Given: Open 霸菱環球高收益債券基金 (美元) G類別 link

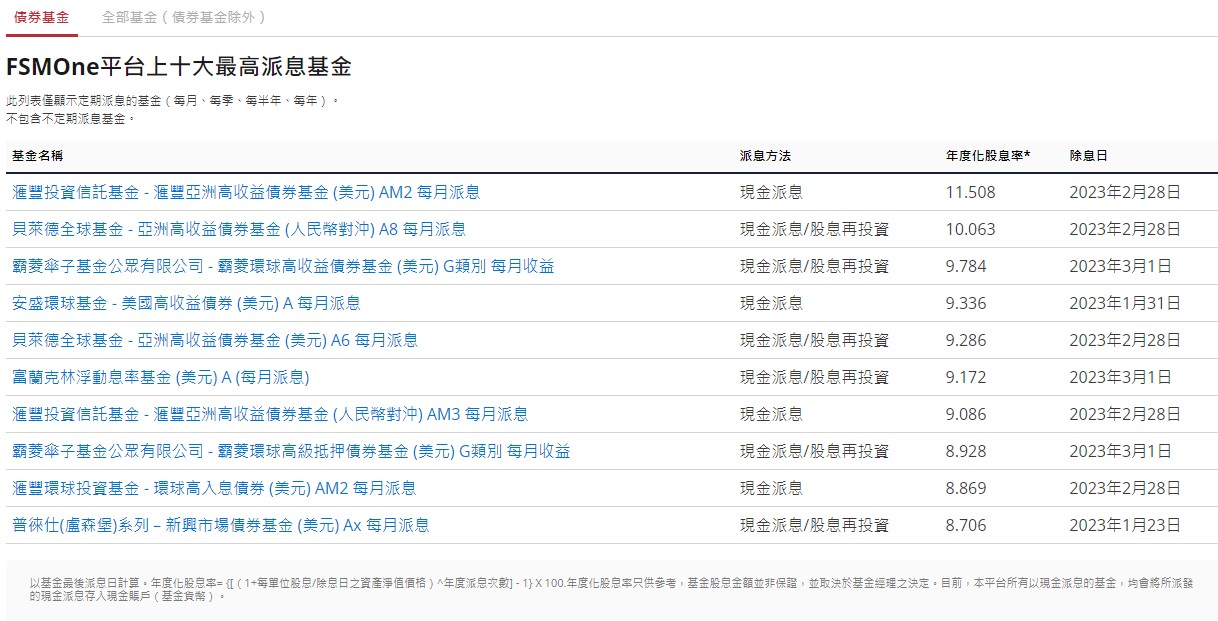Looking at the screenshot, I should pyautogui.click(x=283, y=266).
